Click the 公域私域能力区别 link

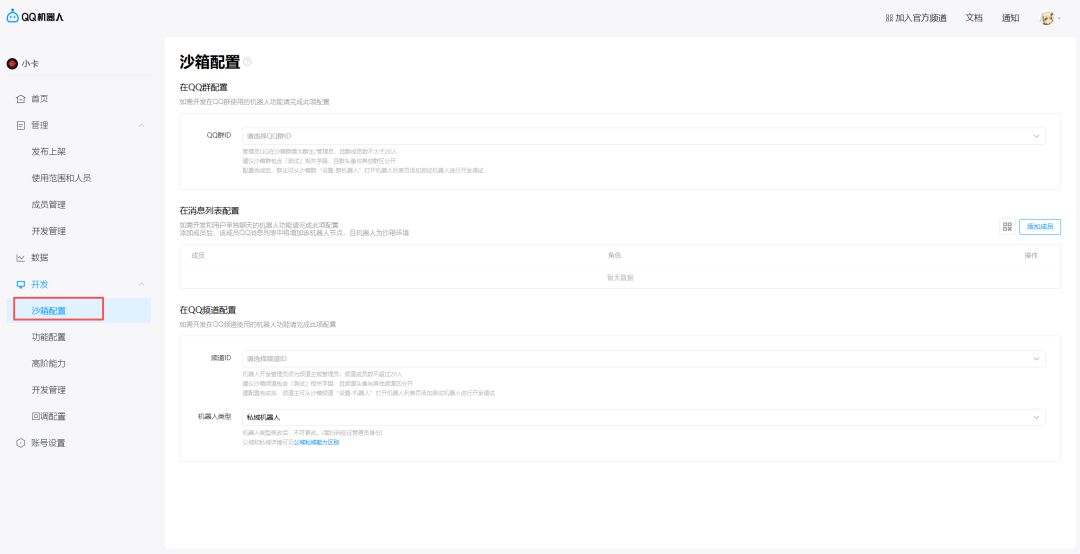point(316,442)
